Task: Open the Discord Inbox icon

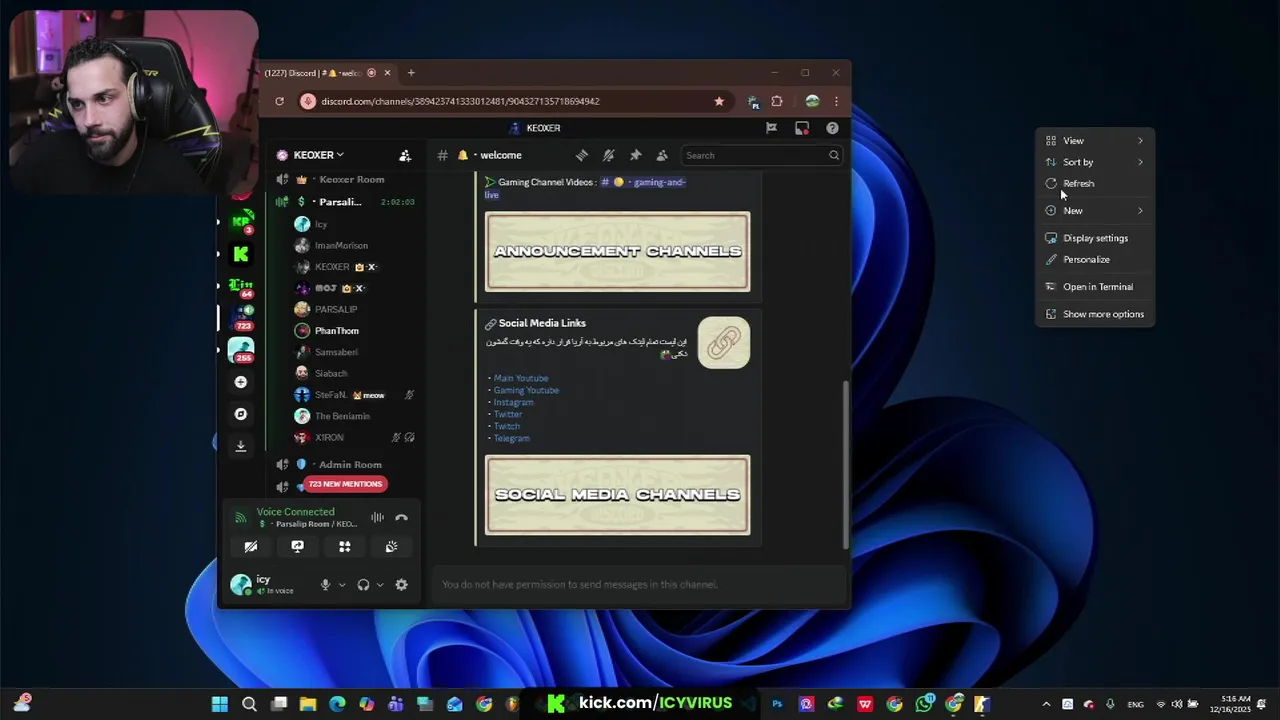Action: [x=801, y=128]
